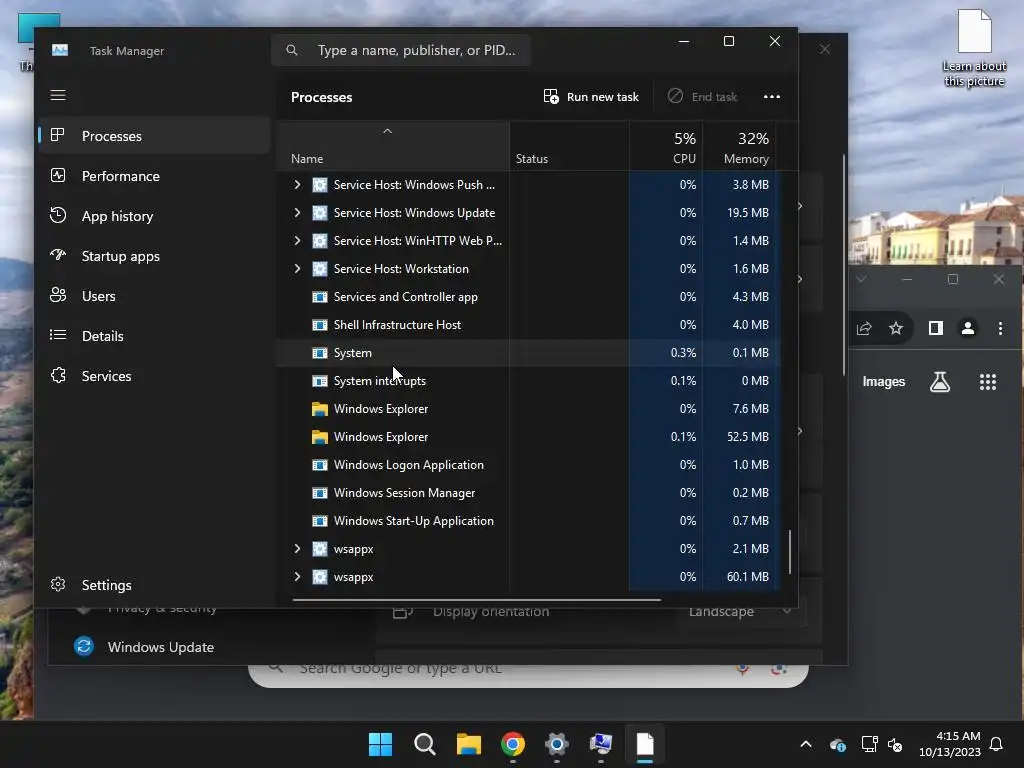The image size is (1024, 768).
Task: Open Learn about this picture desktop icon
Action: pos(974,48)
